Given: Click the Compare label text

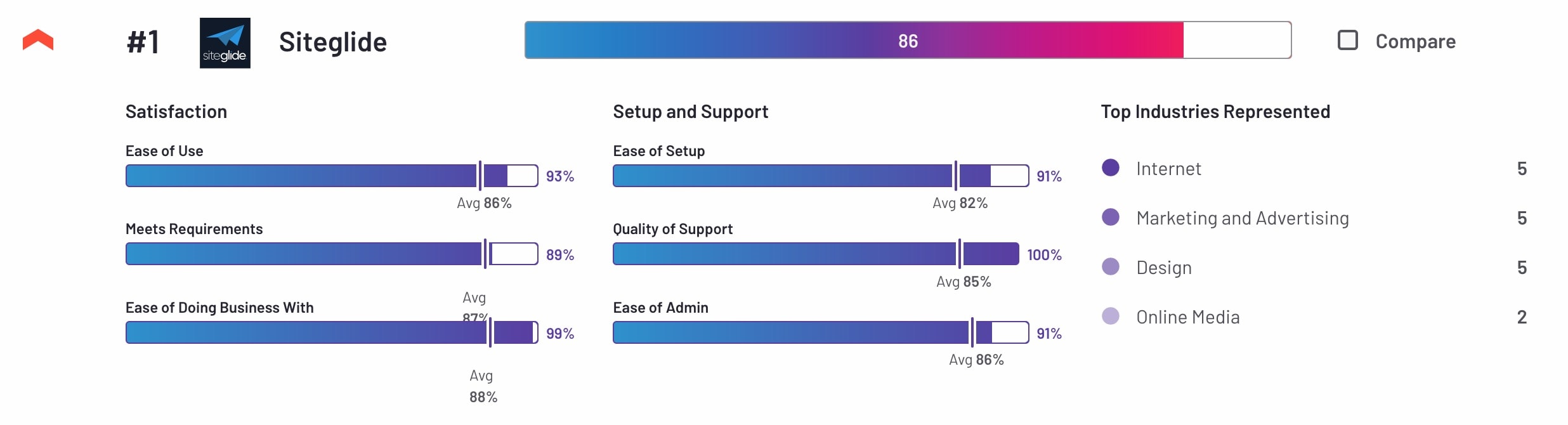Looking at the screenshot, I should pyautogui.click(x=1415, y=41).
